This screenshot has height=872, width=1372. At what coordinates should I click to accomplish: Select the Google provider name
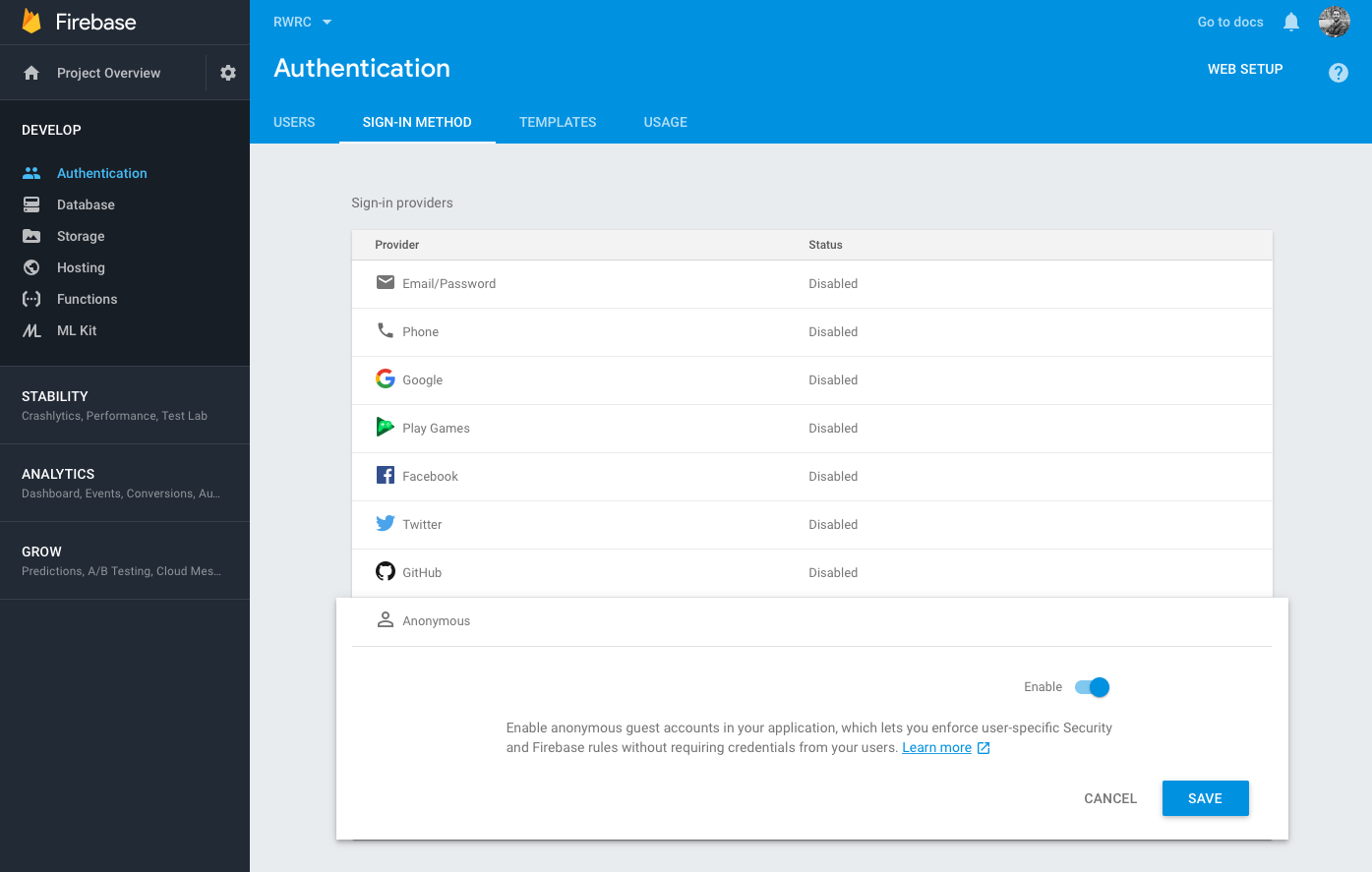[422, 379]
